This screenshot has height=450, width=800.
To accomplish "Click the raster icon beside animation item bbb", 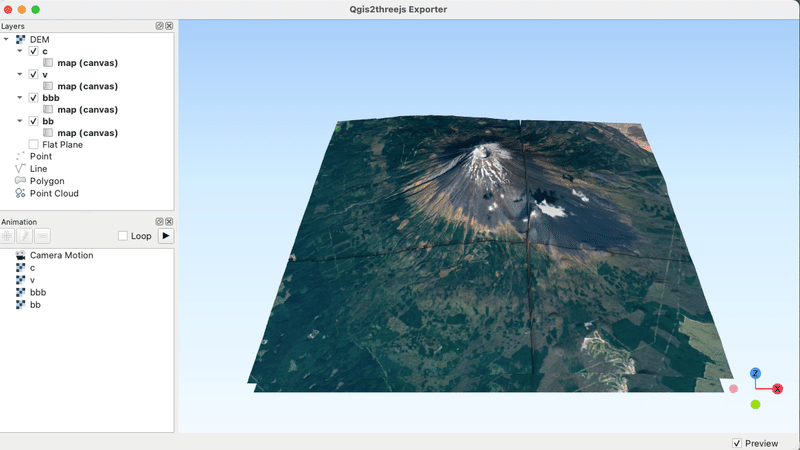I will 20,292.
